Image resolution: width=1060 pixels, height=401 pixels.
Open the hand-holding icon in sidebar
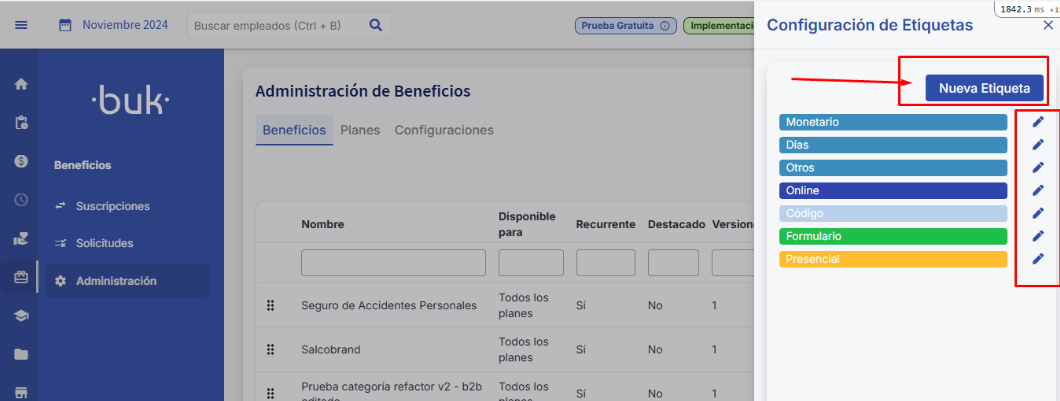[x=22, y=238]
